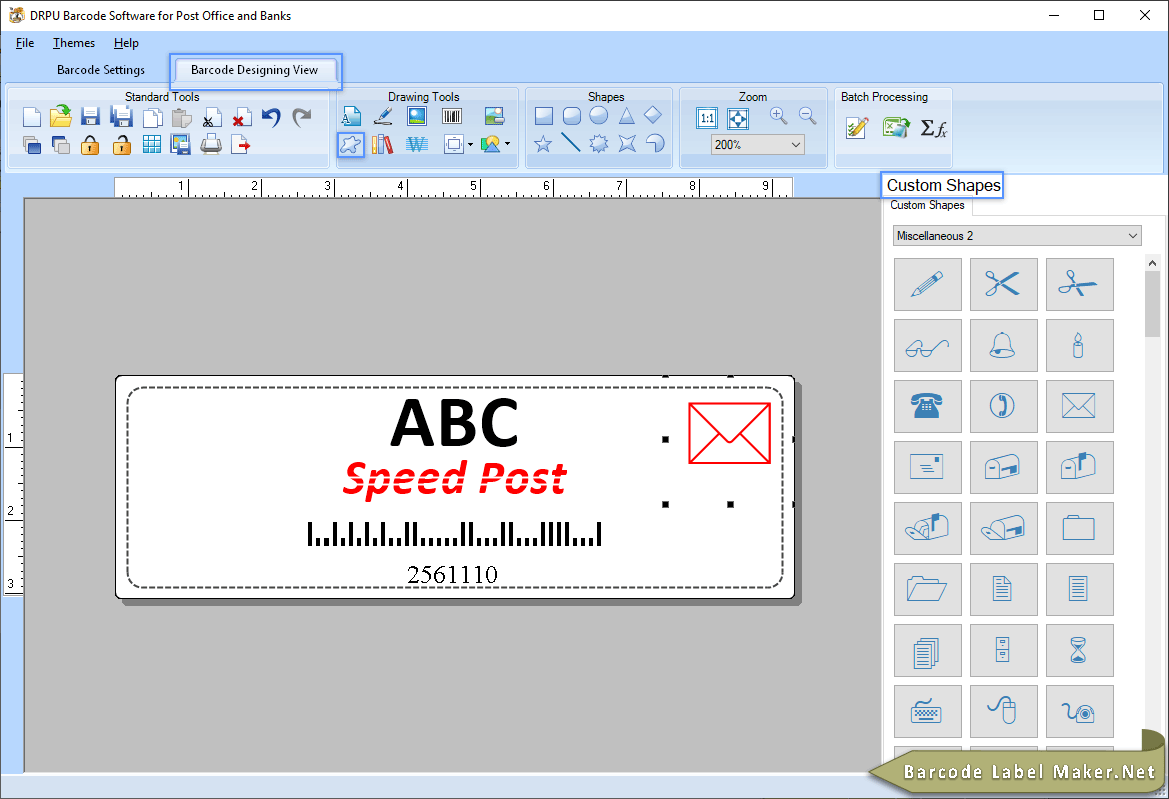
Task: Open the batch formula (Σfx) function
Action: point(933,128)
